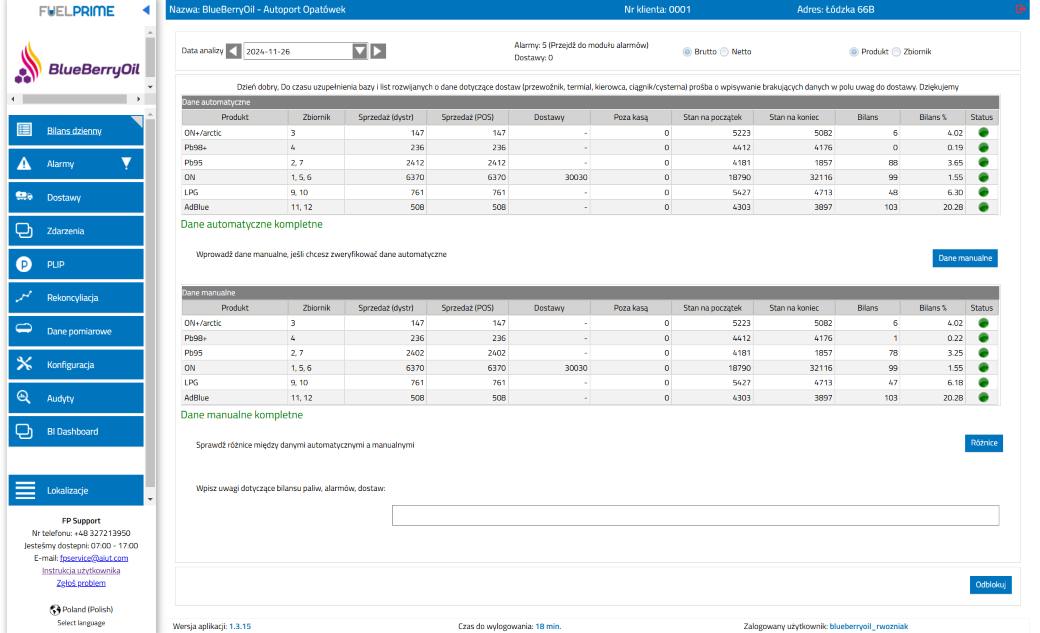This screenshot has height=633, width=1040.
Task: Open the Rekoncyliacja menu item
Action: [76, 297]
